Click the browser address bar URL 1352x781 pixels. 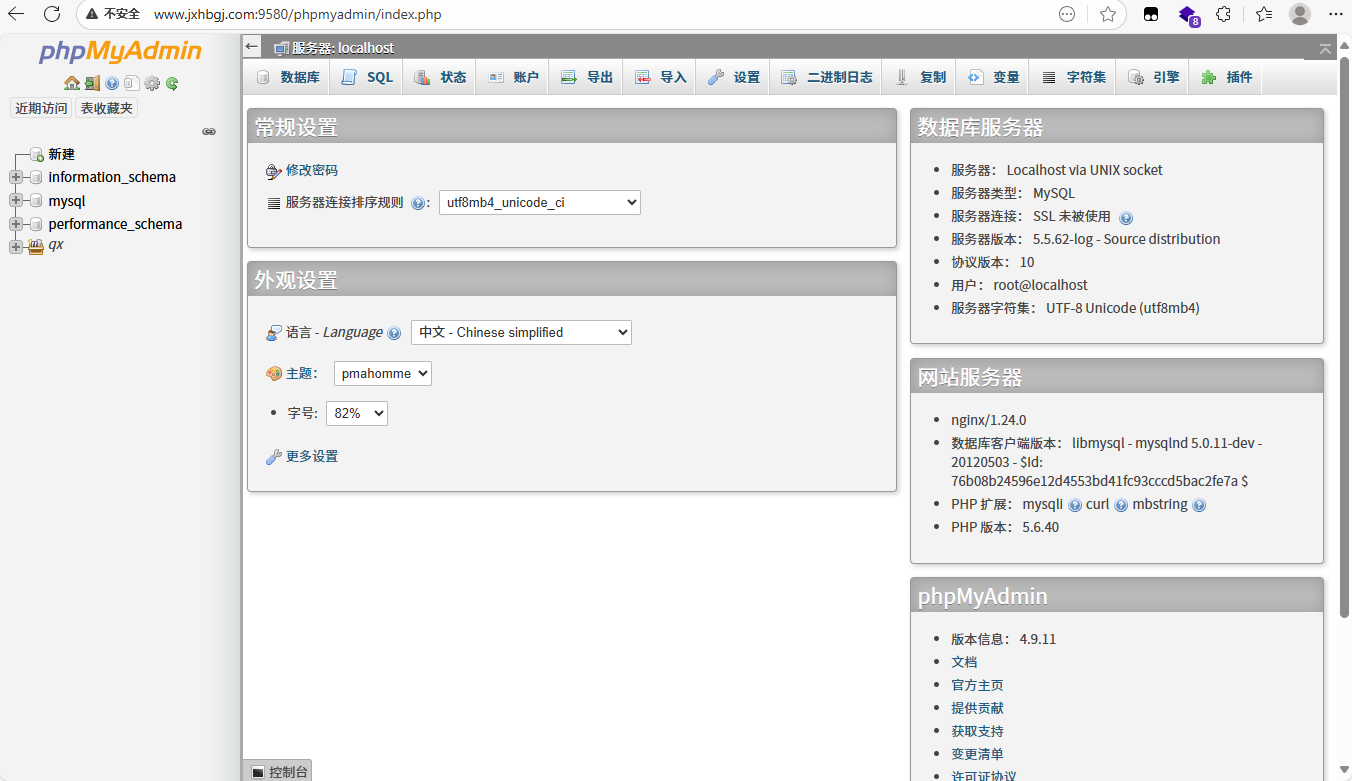point(297,15)
